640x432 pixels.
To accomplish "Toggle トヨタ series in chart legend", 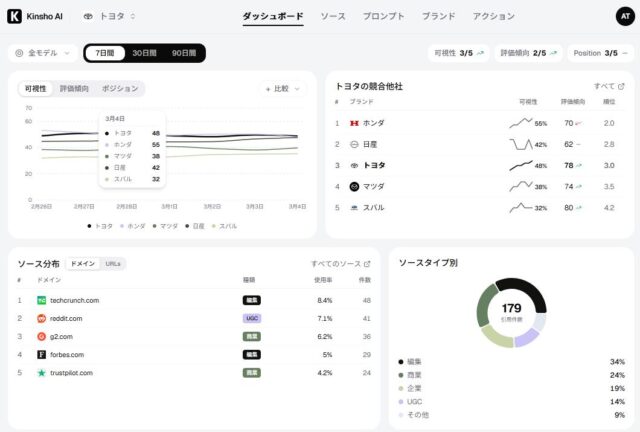I will click(x=100, y=226).
